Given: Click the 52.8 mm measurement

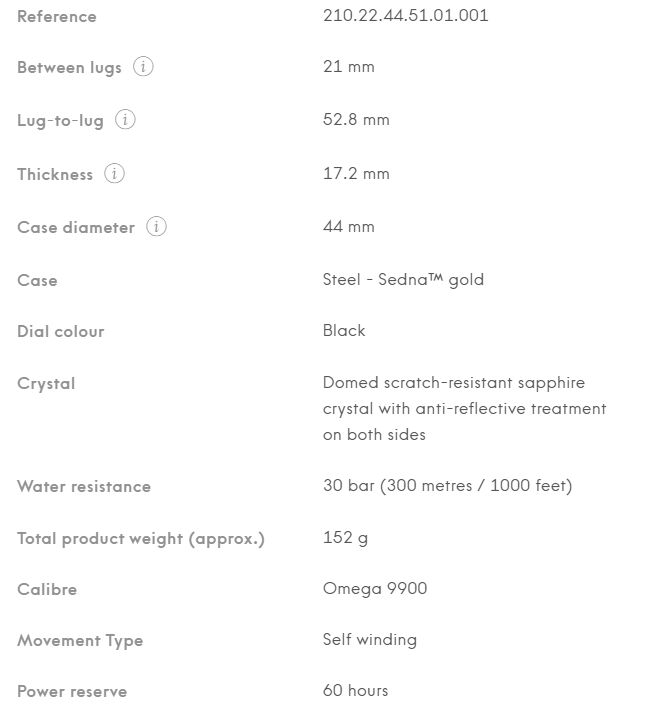Looking at the screenshot, I should pos(356,120).
